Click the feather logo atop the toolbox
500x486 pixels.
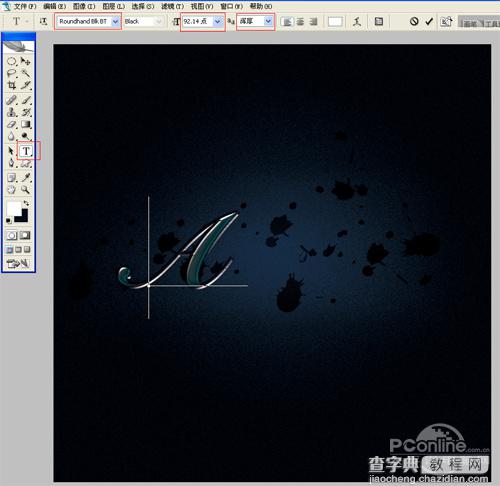click(18, 46)
